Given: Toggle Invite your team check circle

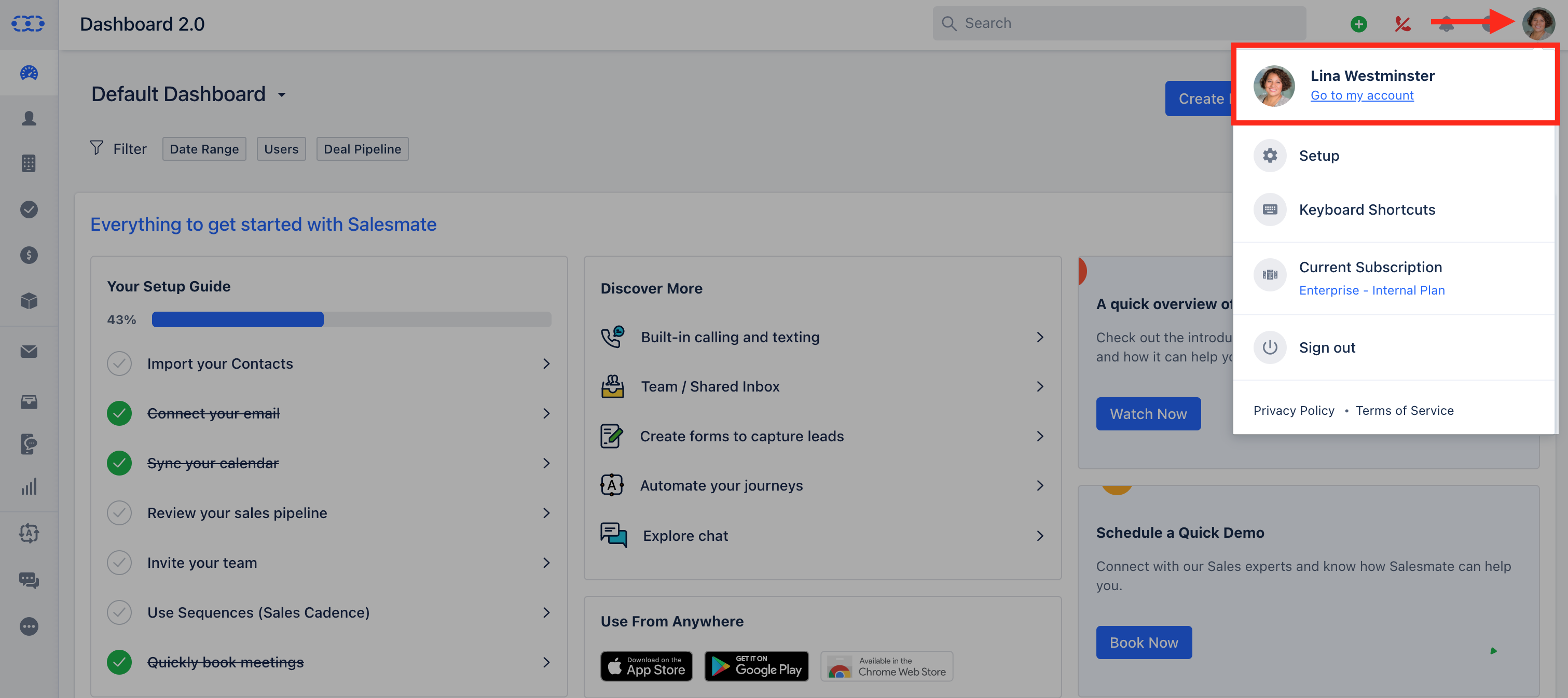Looking at the screenshot, I should pos(119,563).
